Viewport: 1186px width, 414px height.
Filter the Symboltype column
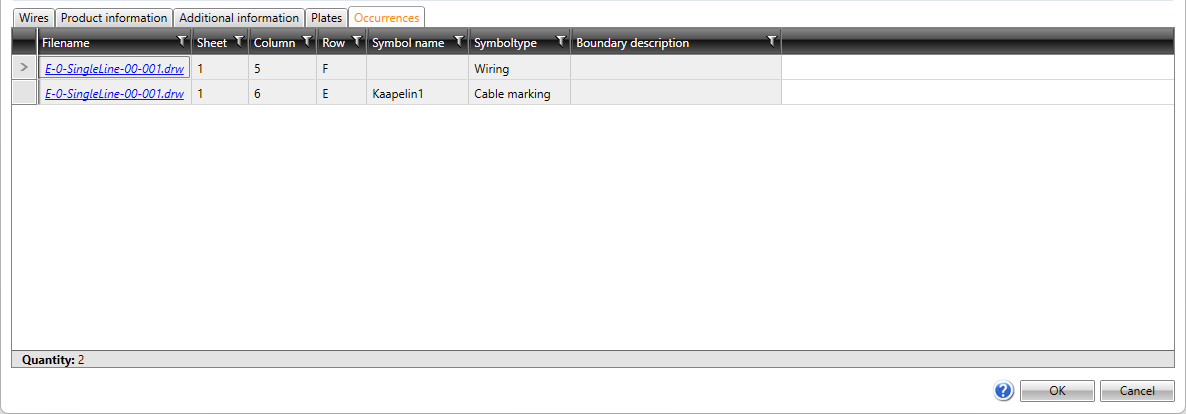point(560,42)
